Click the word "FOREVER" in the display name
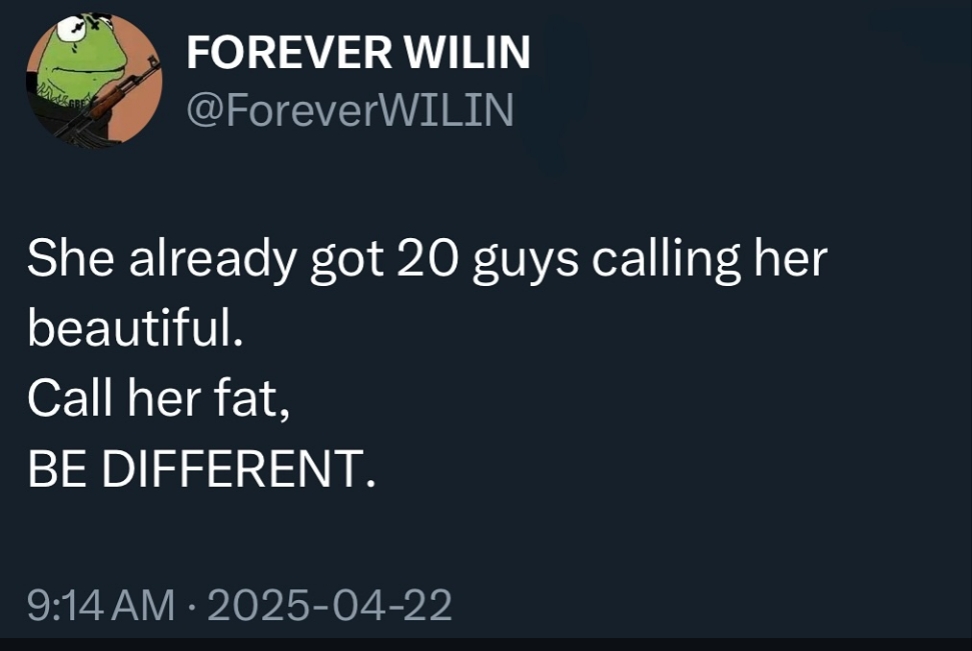The height and width of the screenshot is (651, 972). pos(288,53)
